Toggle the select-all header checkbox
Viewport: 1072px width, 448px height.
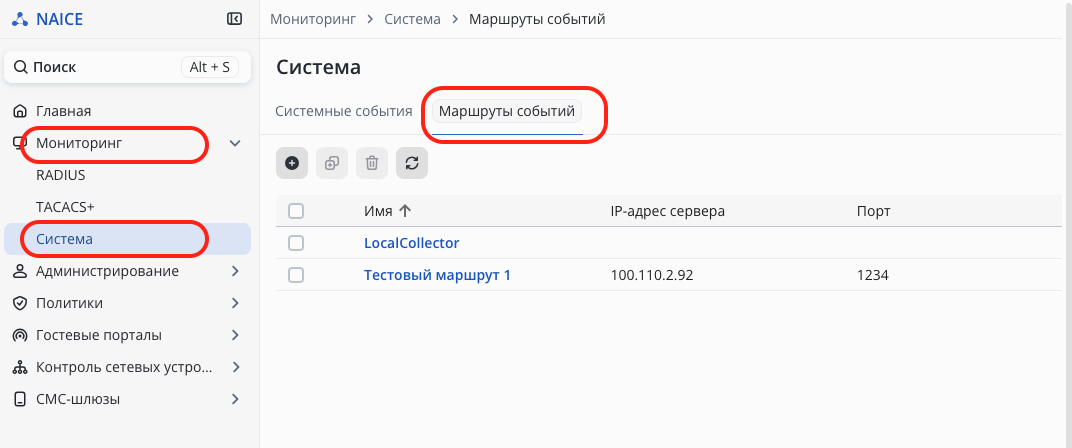tap(296, 211)
